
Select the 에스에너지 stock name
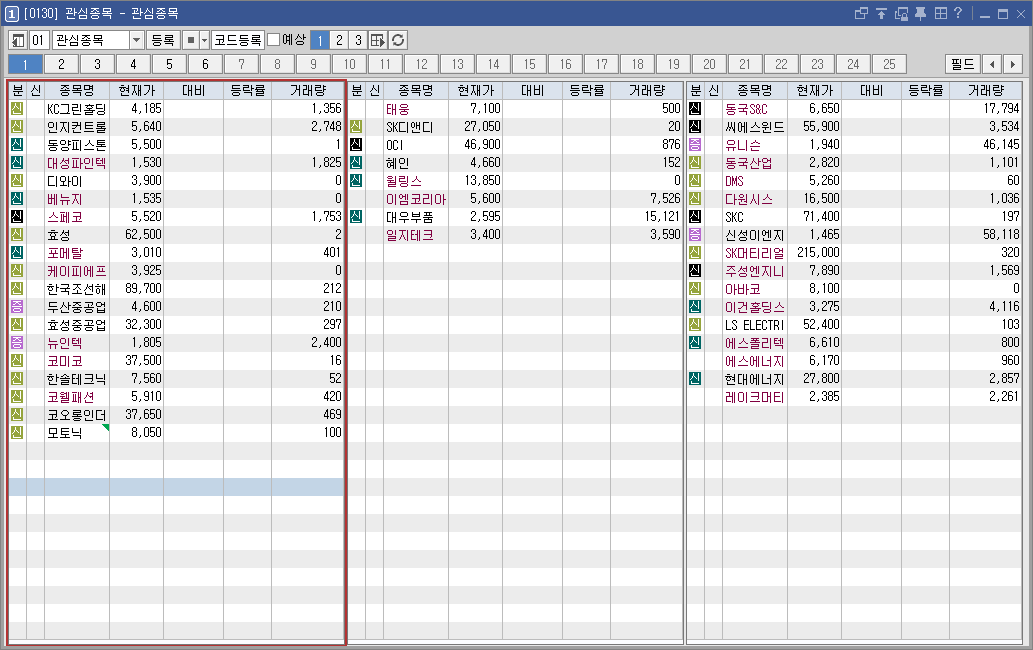pyautogui.click(x=754, y=361)
